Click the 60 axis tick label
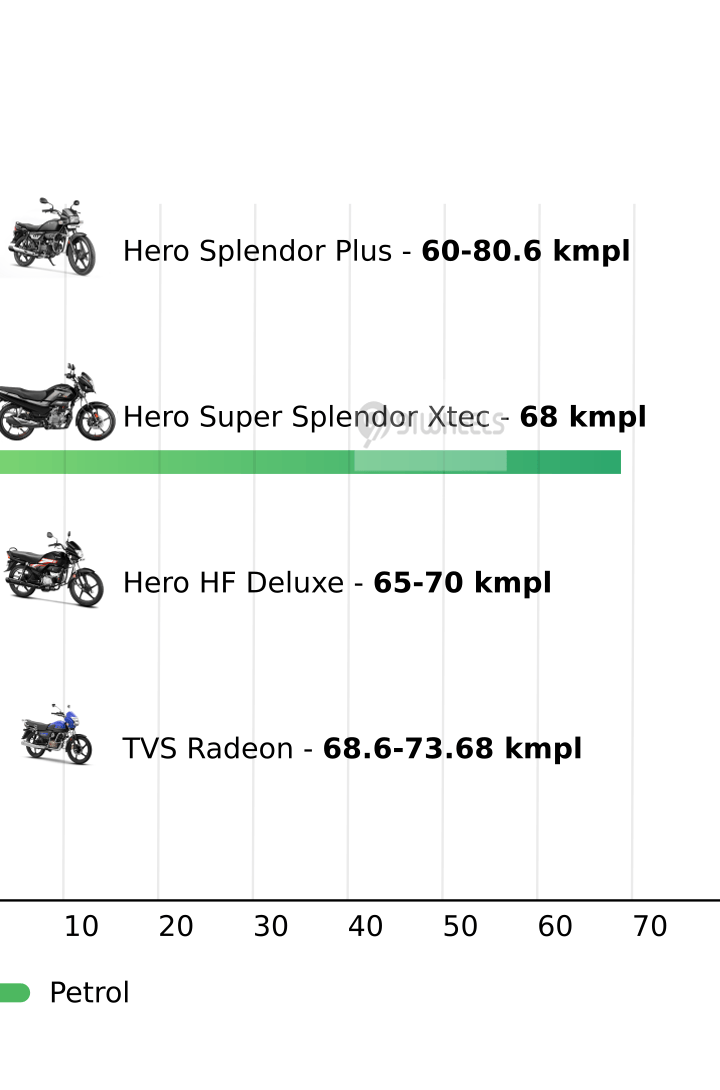The image size is (720, 1090). click(555, 927)
